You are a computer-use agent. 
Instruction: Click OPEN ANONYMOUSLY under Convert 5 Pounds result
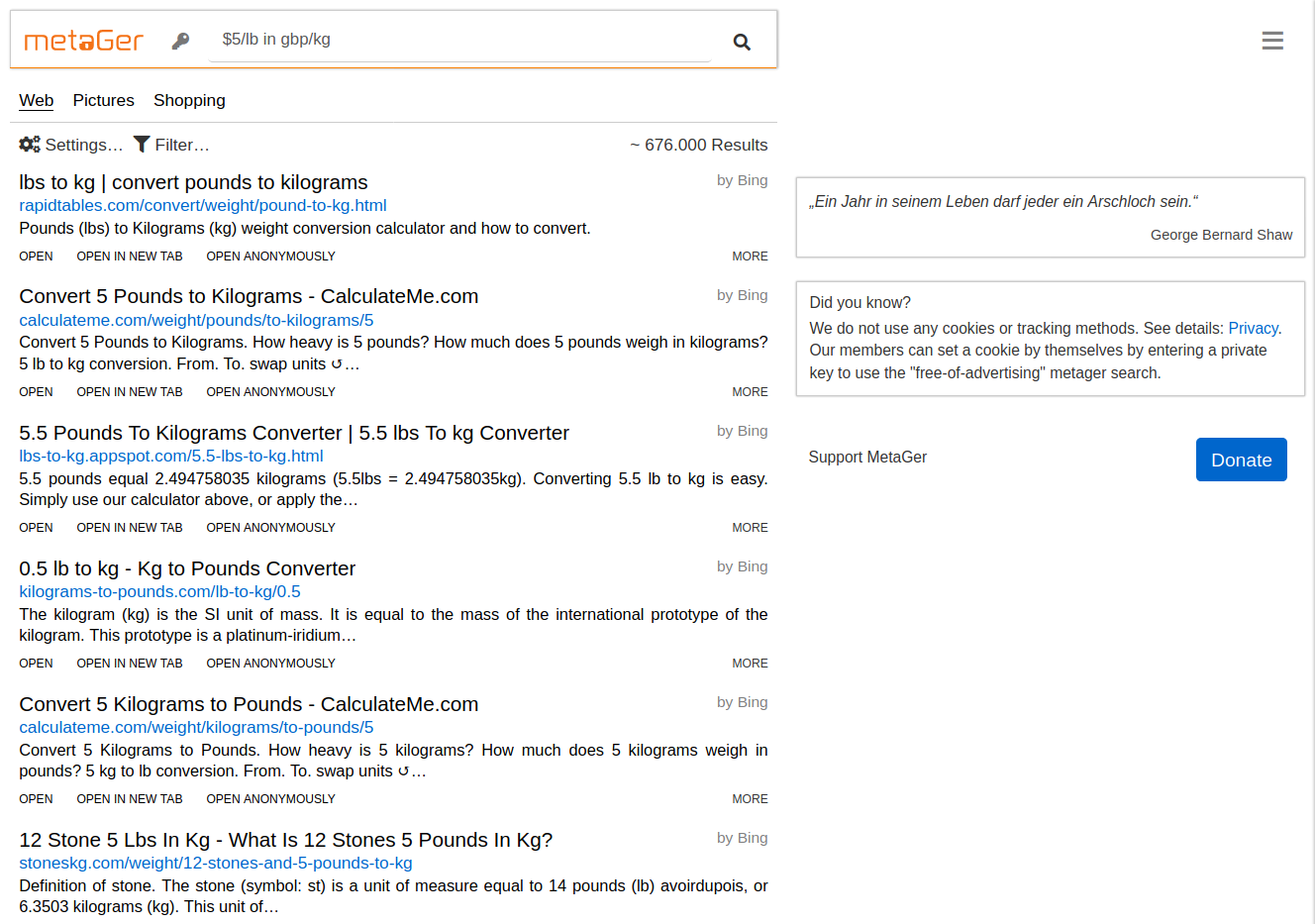pos(271,392)
